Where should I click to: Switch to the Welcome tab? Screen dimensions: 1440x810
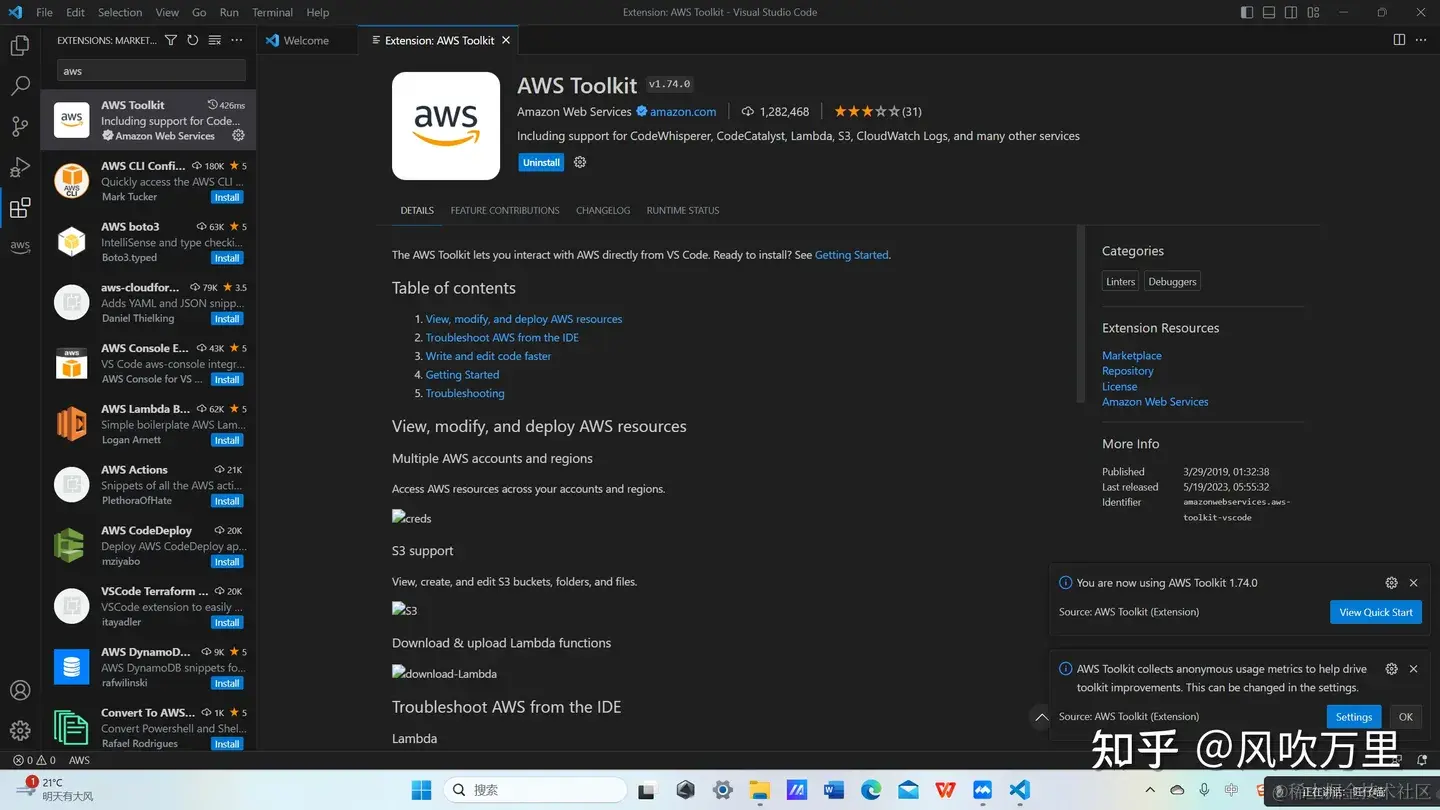[x=306, y=40]
